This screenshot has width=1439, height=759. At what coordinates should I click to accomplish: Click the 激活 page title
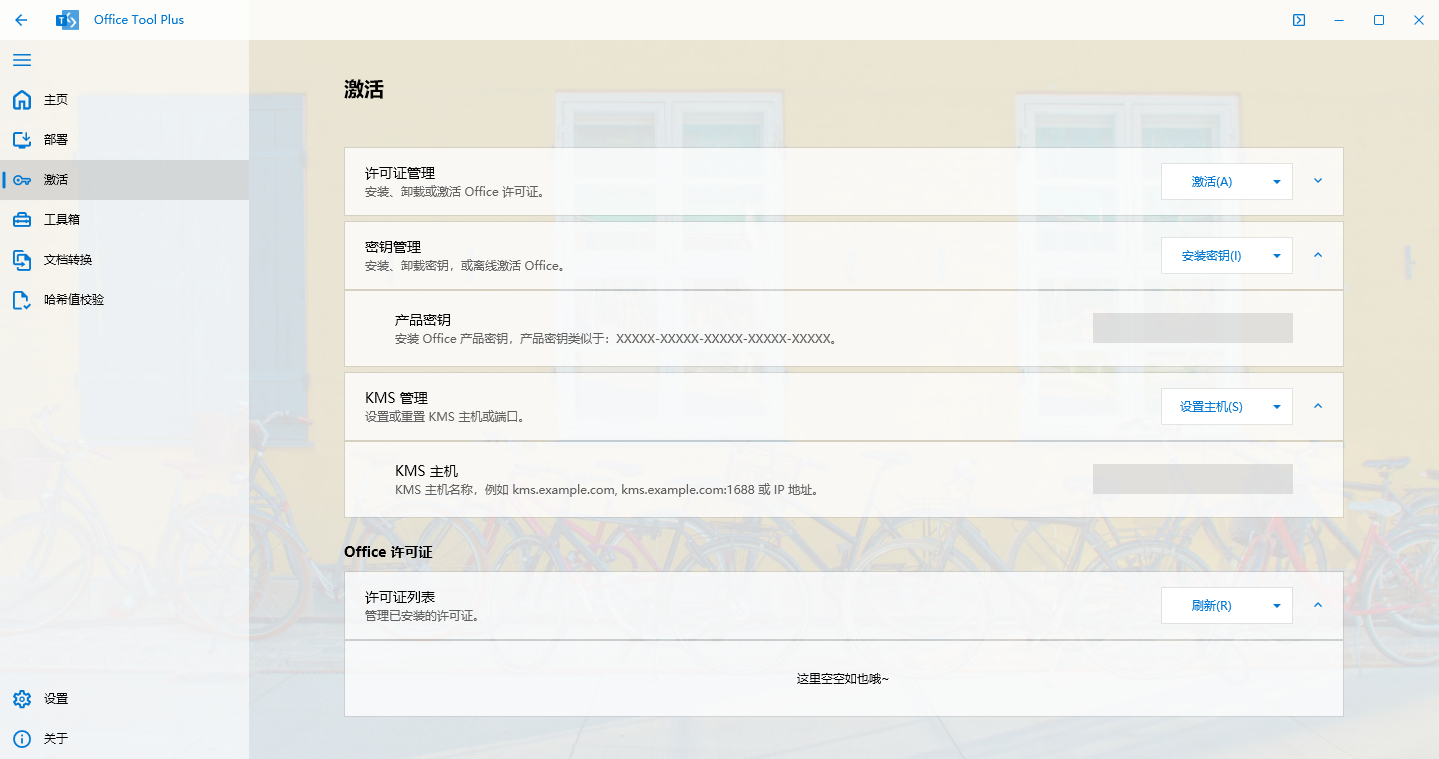[364, 90]
